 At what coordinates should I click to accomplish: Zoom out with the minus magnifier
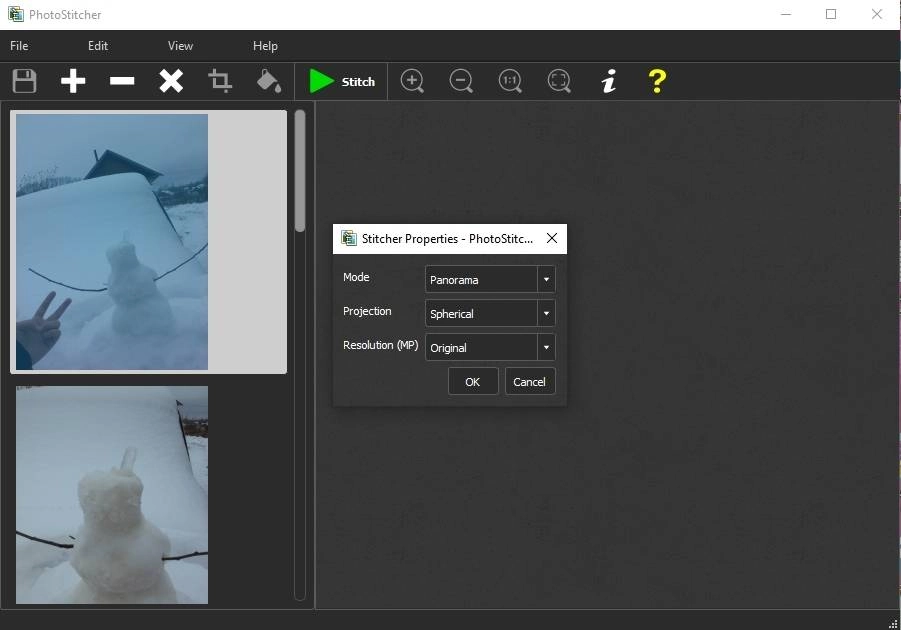461,81
